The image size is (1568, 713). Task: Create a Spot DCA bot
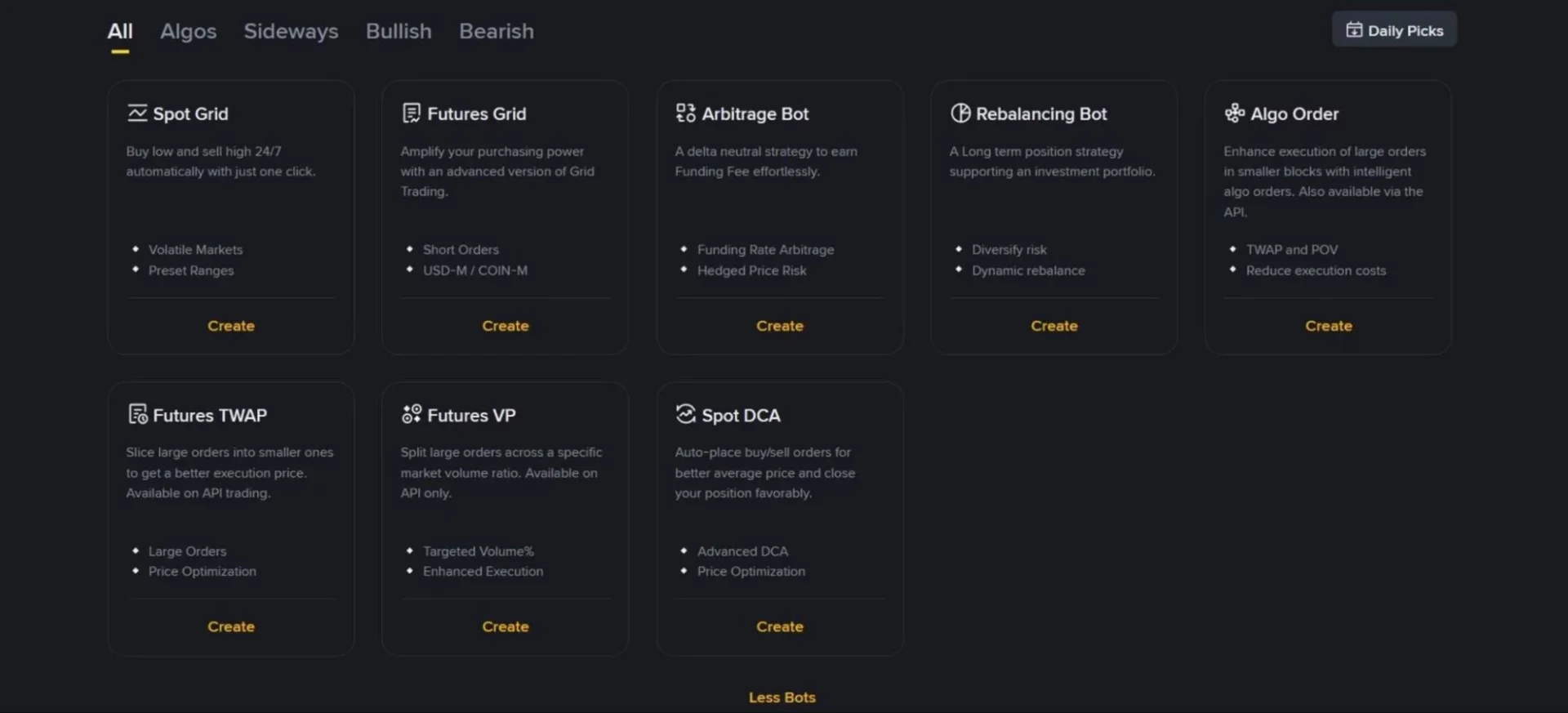coord(780,626)
